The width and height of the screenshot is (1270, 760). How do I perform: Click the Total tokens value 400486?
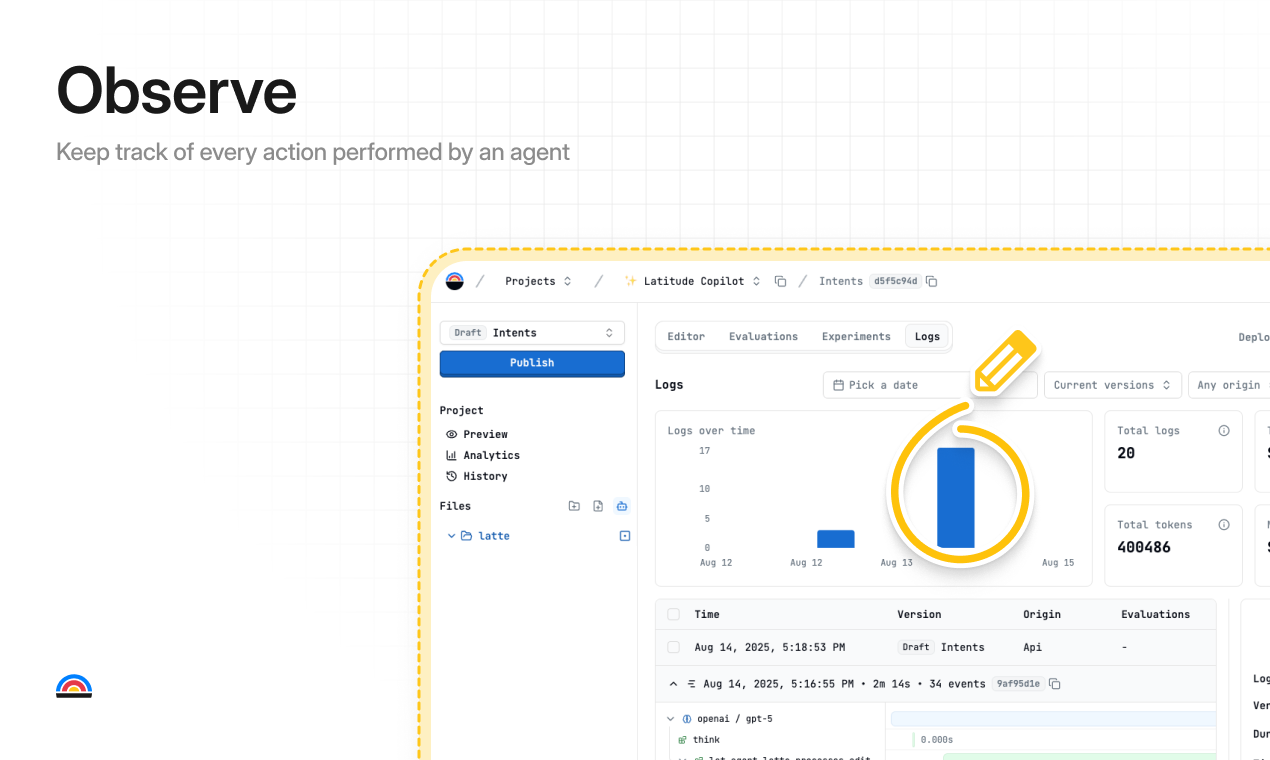coord(1144,547)
